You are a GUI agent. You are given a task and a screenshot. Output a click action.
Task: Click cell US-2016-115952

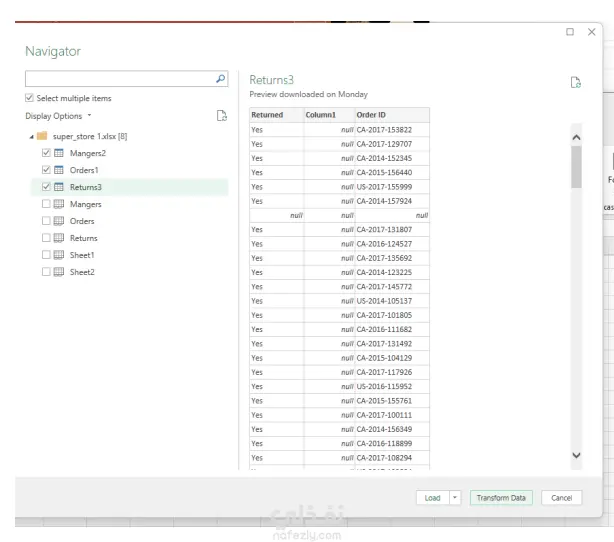coord(392,386)
